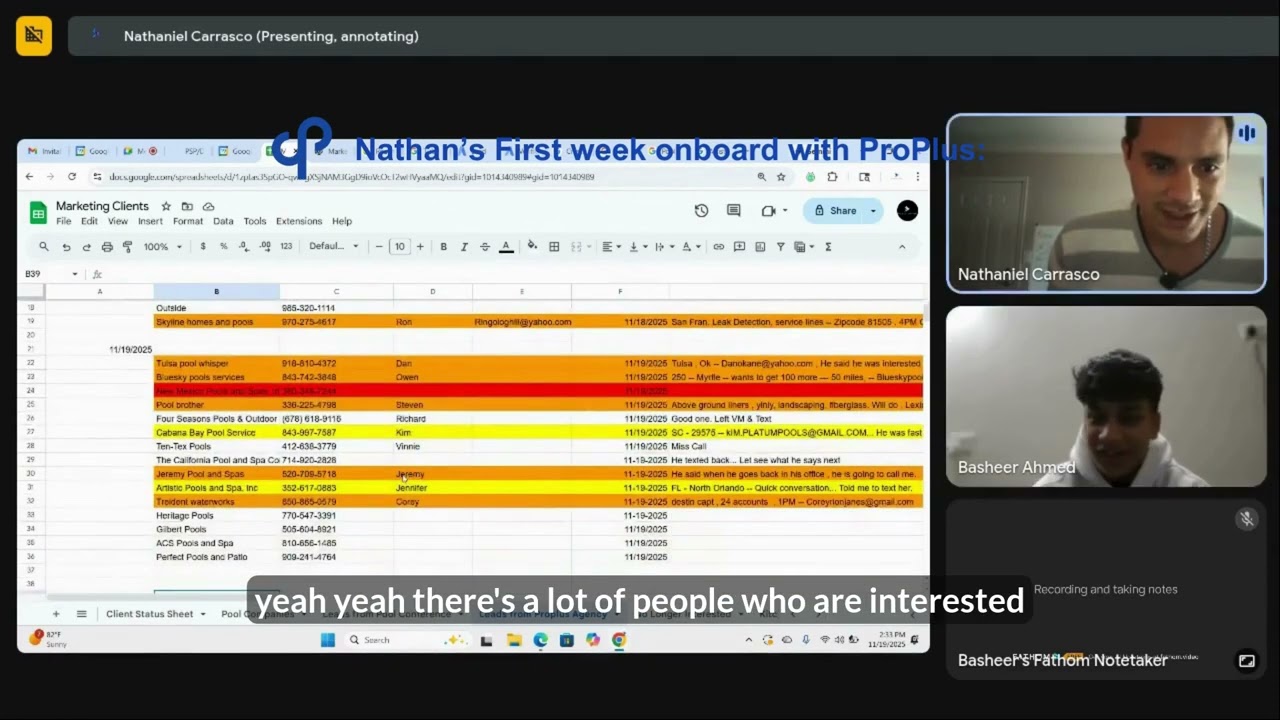Image resolution: width=1280 pixels, height=720 pixels.
Task: Insert a link using toolbar icon
Action: [718, 247]
